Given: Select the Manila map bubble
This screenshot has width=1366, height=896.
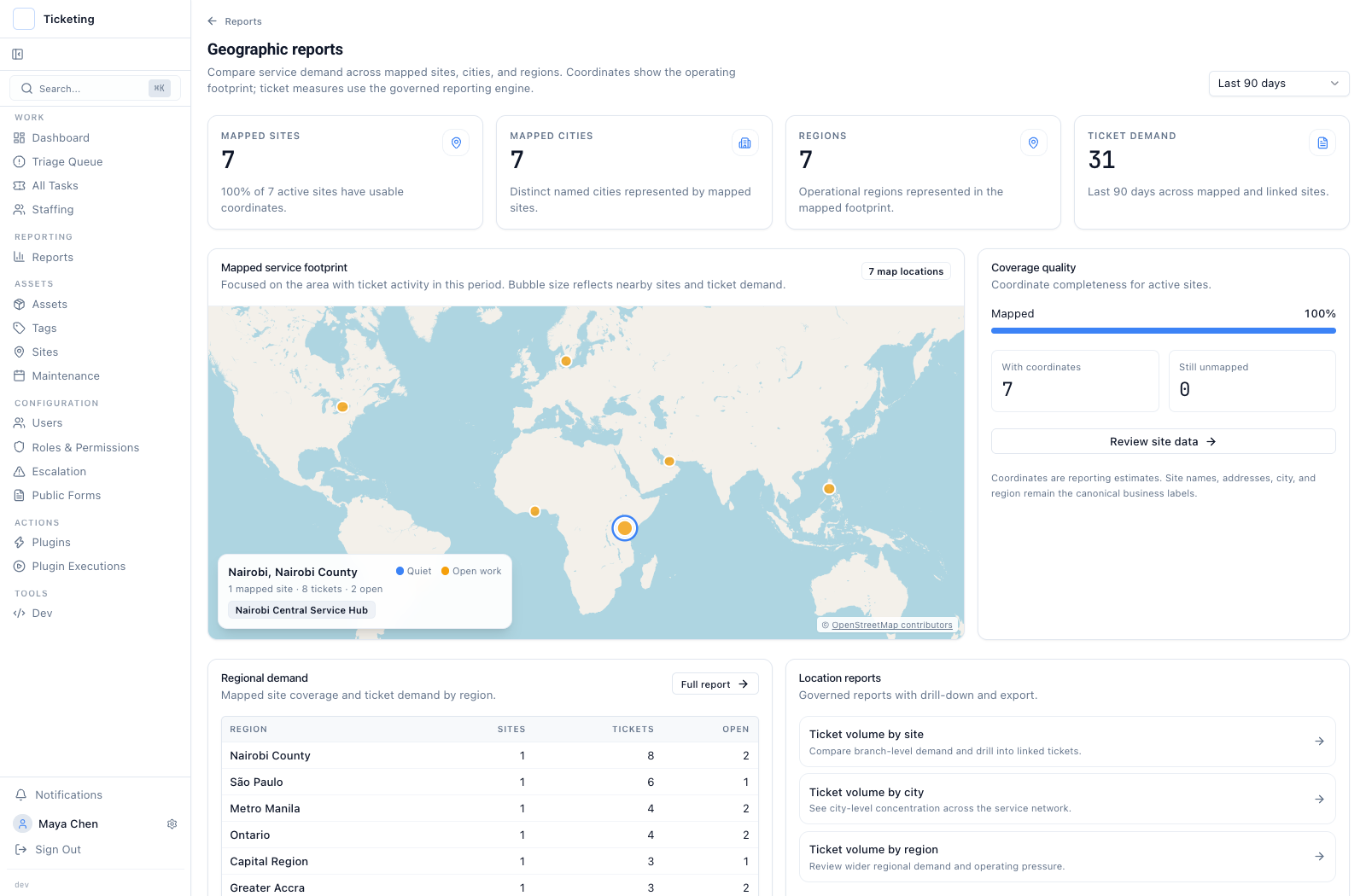Looking at the screenshot, I should 829,489.
